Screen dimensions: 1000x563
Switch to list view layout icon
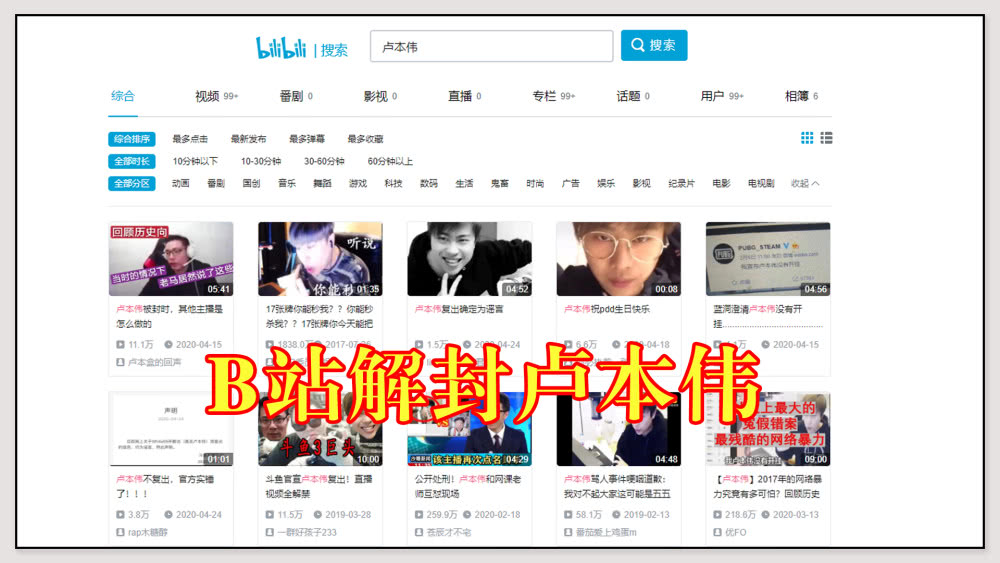[827, 138]
